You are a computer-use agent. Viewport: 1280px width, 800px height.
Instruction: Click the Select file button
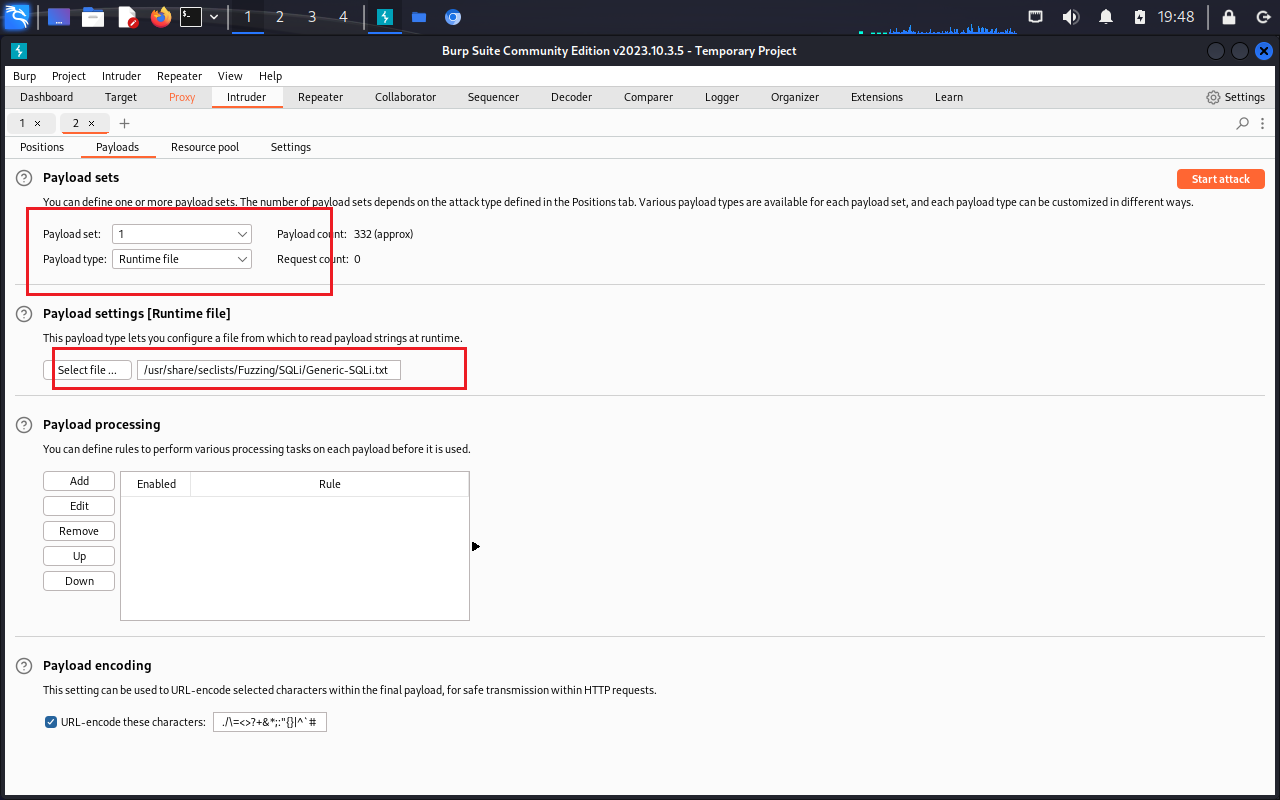[x=88, y=370]
